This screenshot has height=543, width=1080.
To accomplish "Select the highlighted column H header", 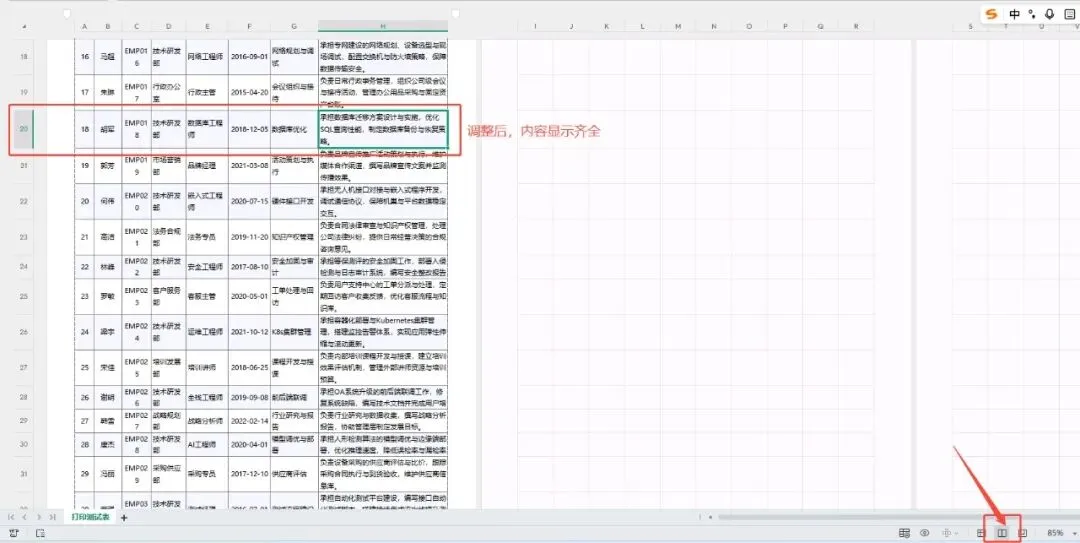I will pyautogui.click(x=383, y=26).
